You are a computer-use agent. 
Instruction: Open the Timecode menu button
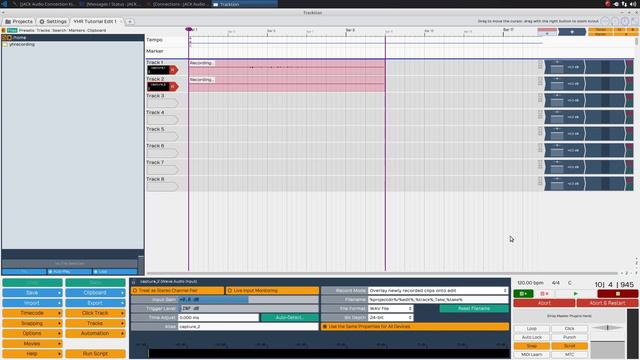pyautogui.click(x=32, y=313)
